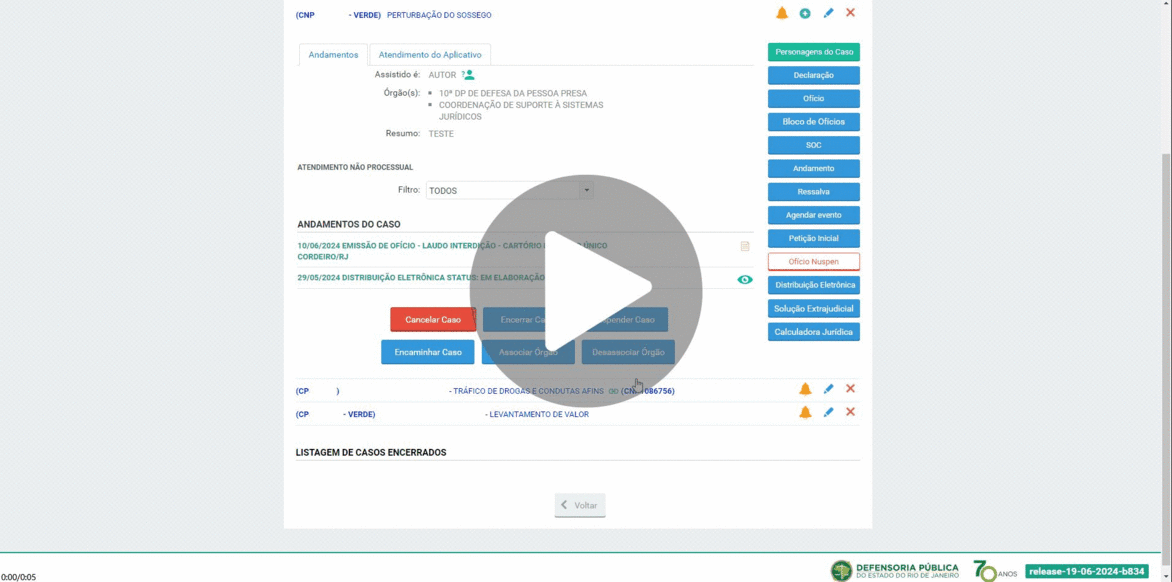Click the green plus icon on the top case row
Viewport: 1172px width, 582px height.
point(805,13)
